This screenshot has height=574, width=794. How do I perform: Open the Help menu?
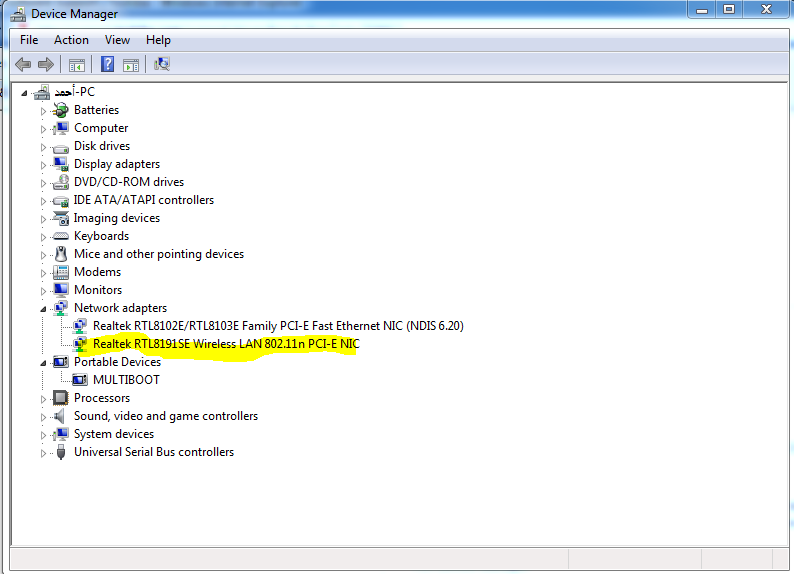[158, 40]
